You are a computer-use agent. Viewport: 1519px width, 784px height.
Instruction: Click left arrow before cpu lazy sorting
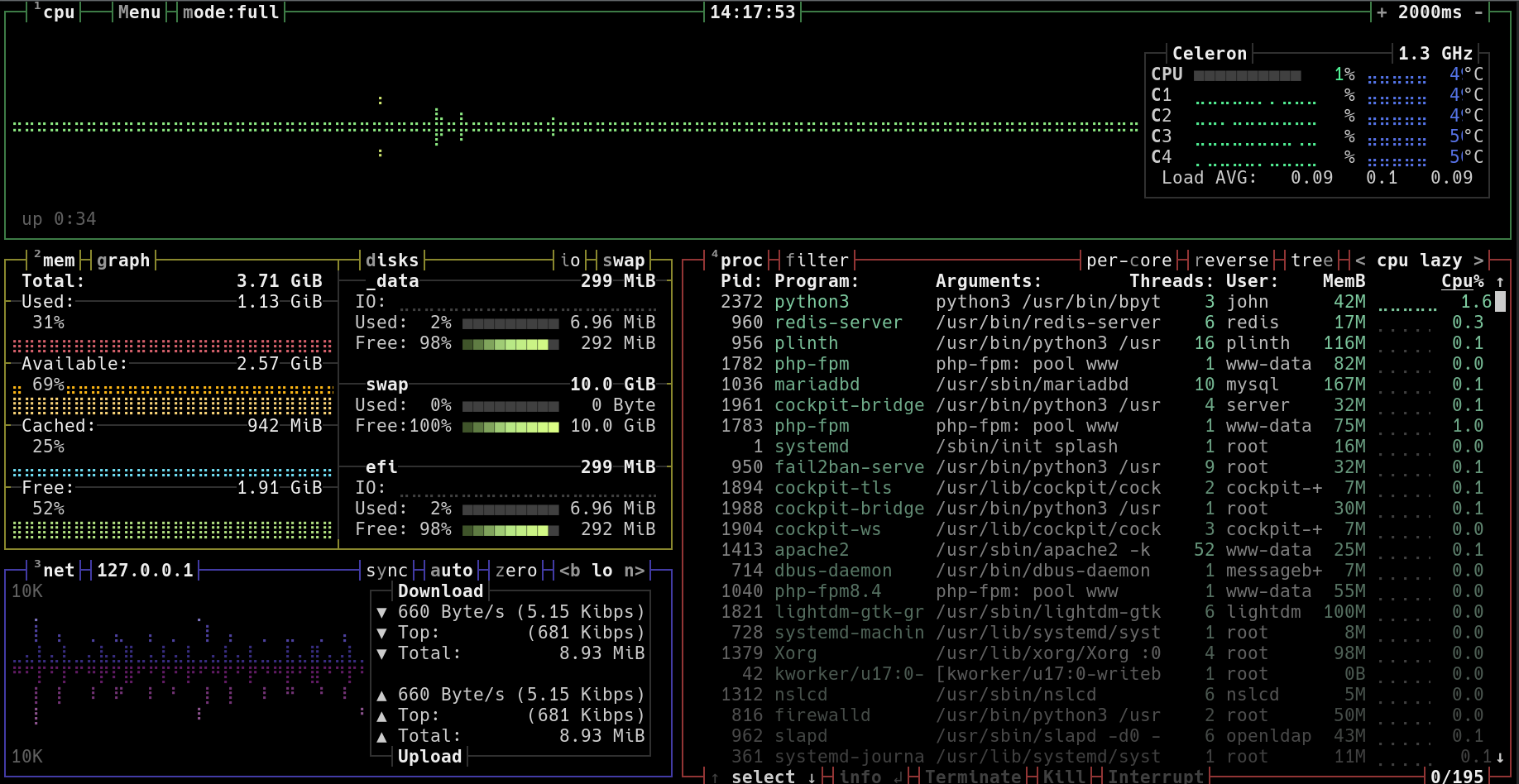click(1360, 261)
